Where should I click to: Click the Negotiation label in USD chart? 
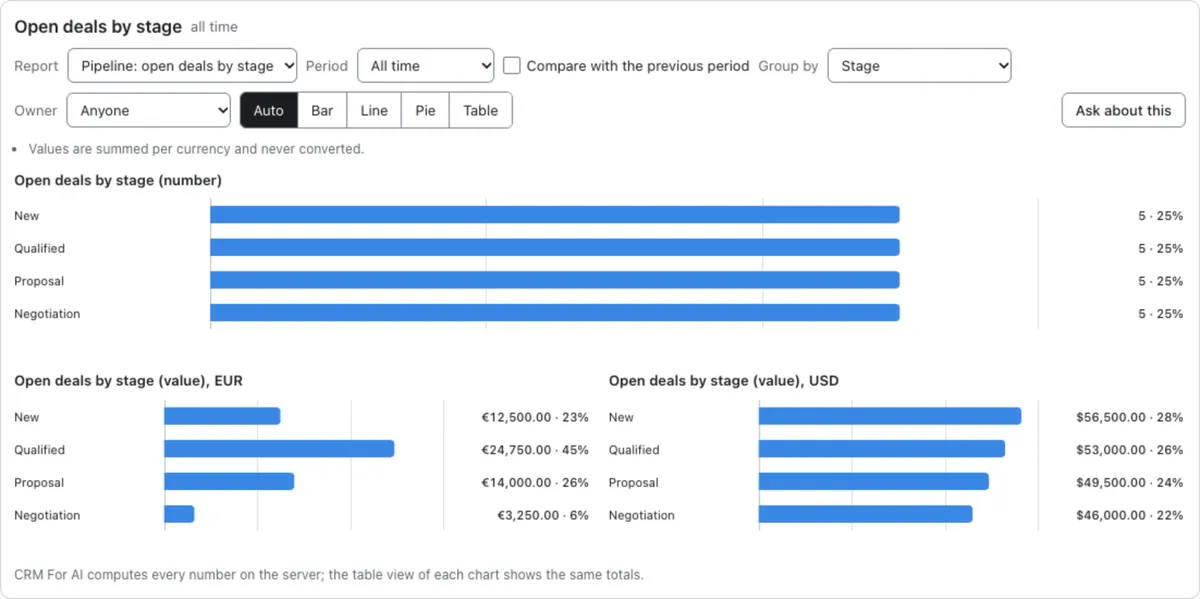coord(642,515)
